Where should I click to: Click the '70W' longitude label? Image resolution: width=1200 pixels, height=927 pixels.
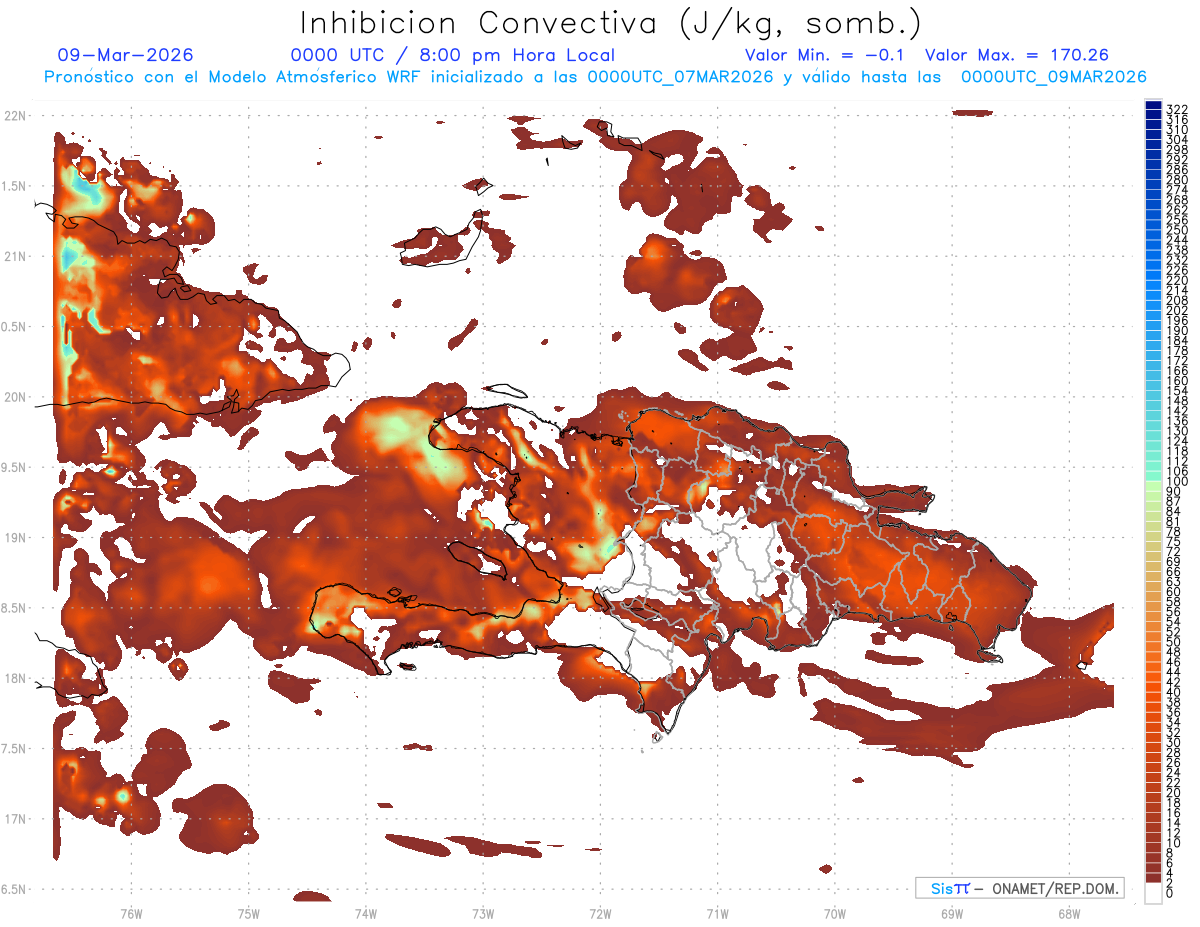click(835, 913)
